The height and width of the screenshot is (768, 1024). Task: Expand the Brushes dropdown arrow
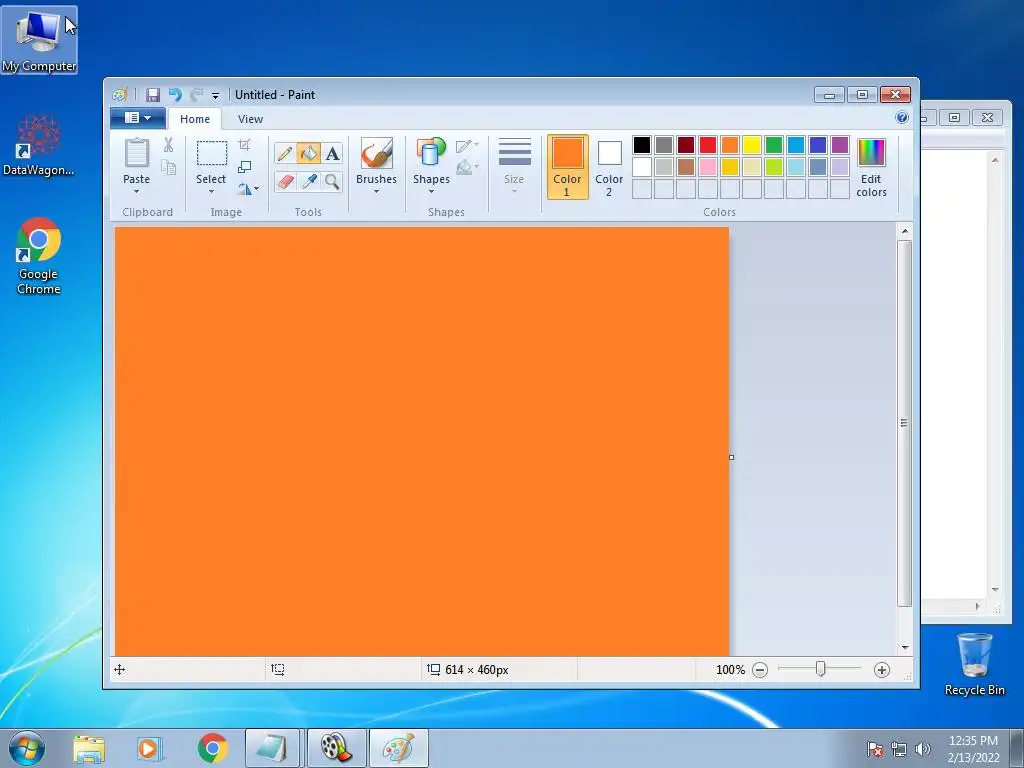[376, 191]
